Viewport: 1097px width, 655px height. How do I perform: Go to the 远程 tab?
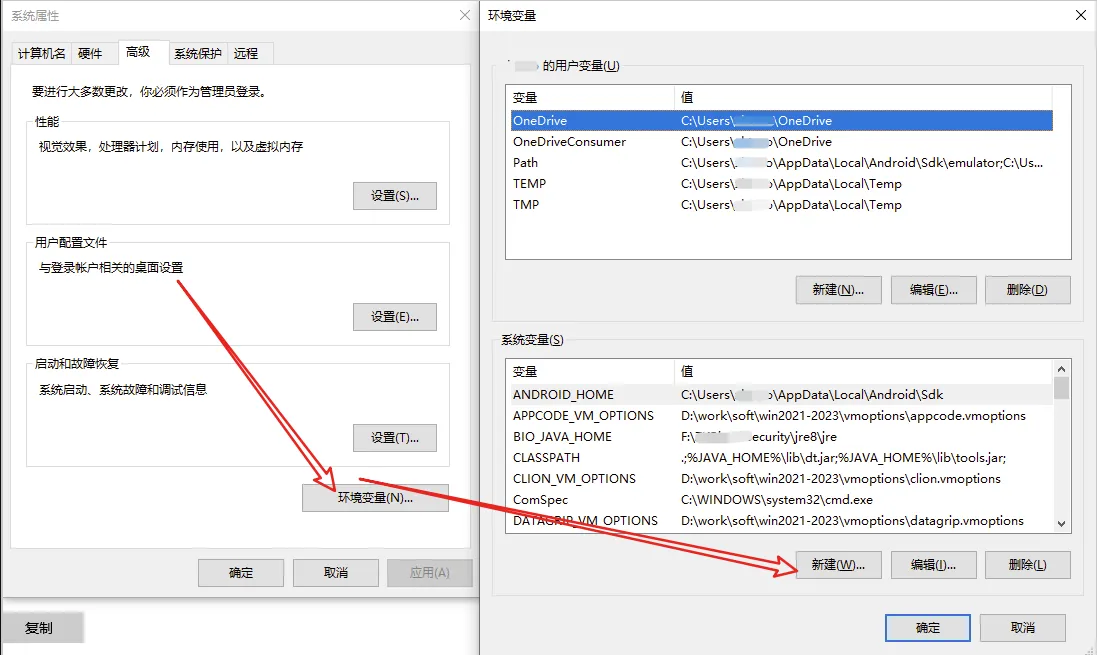pos(246,53)
